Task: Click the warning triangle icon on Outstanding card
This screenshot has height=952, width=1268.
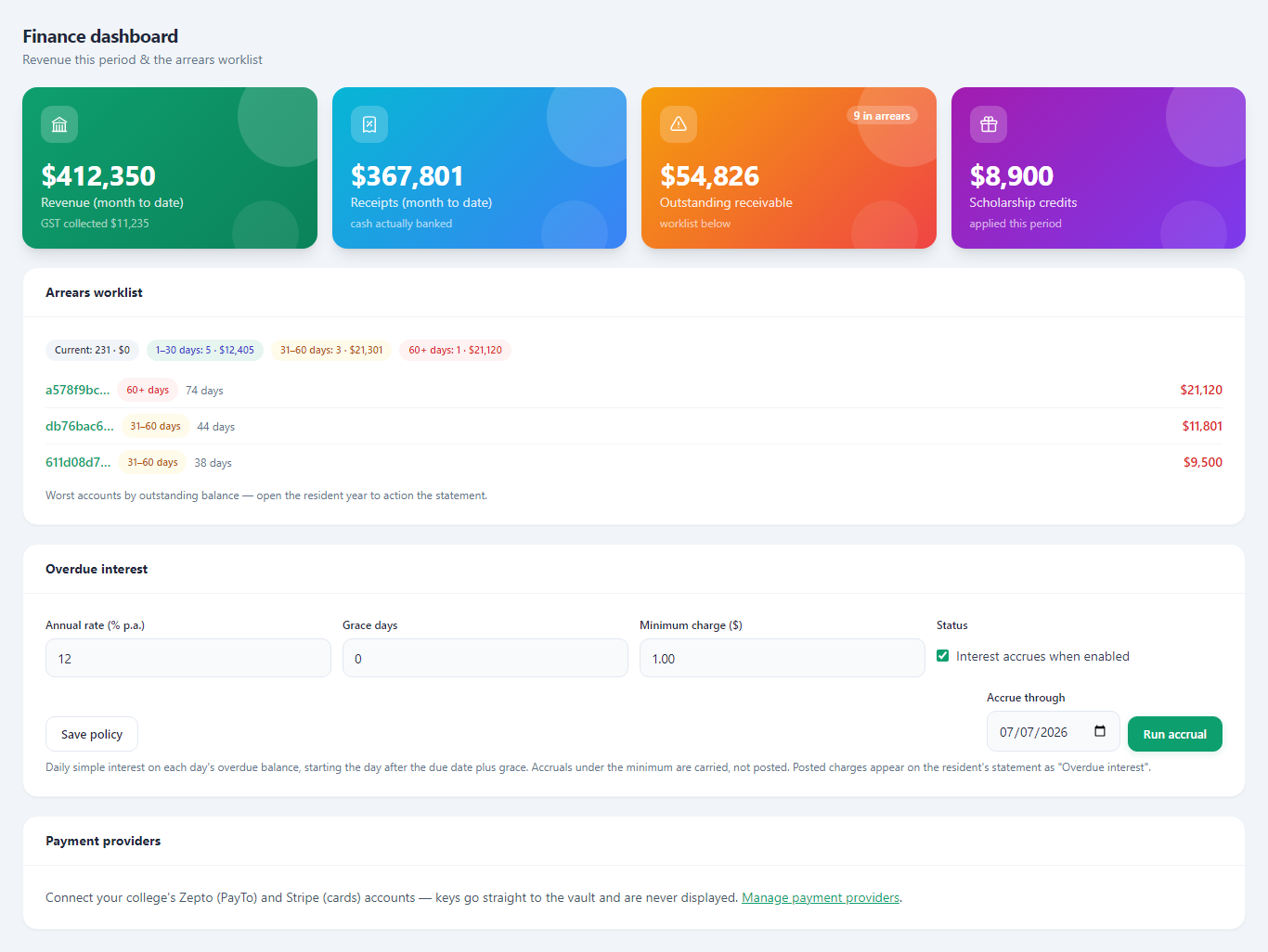Action: tap(679, 124)
